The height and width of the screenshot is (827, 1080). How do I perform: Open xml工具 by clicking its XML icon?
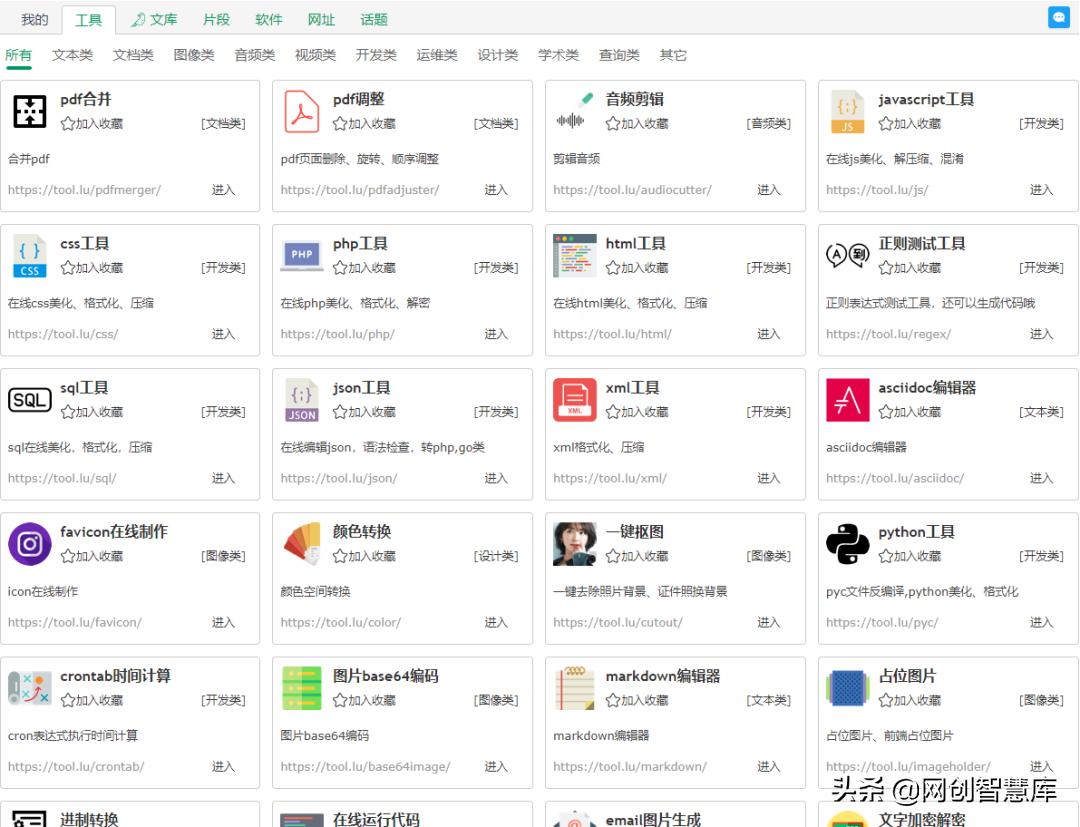573,400
